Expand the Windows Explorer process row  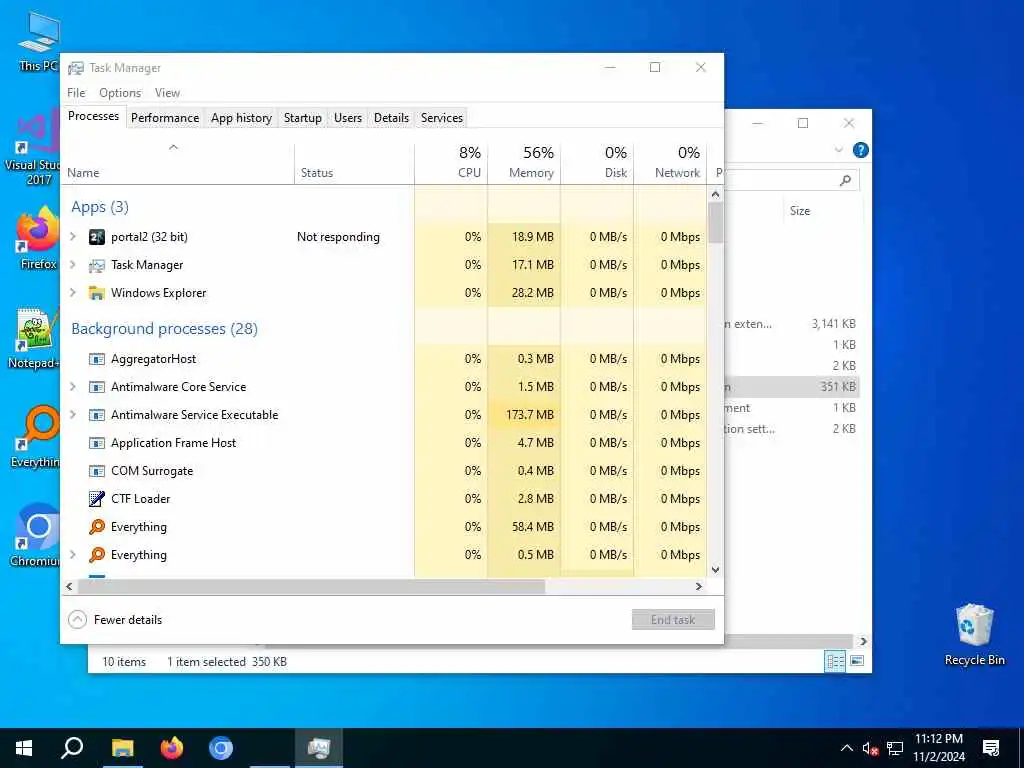(x=73, y=293)
